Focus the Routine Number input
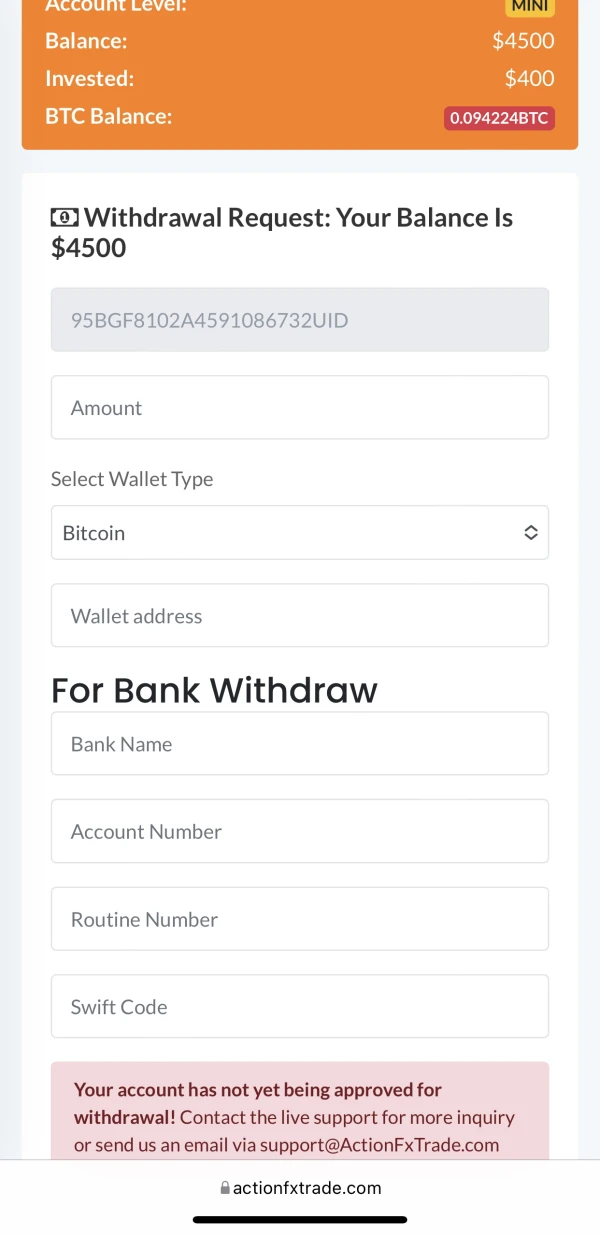Viewport: 600px width, 1235px height. pyautogui.click(x=300, y=919)
